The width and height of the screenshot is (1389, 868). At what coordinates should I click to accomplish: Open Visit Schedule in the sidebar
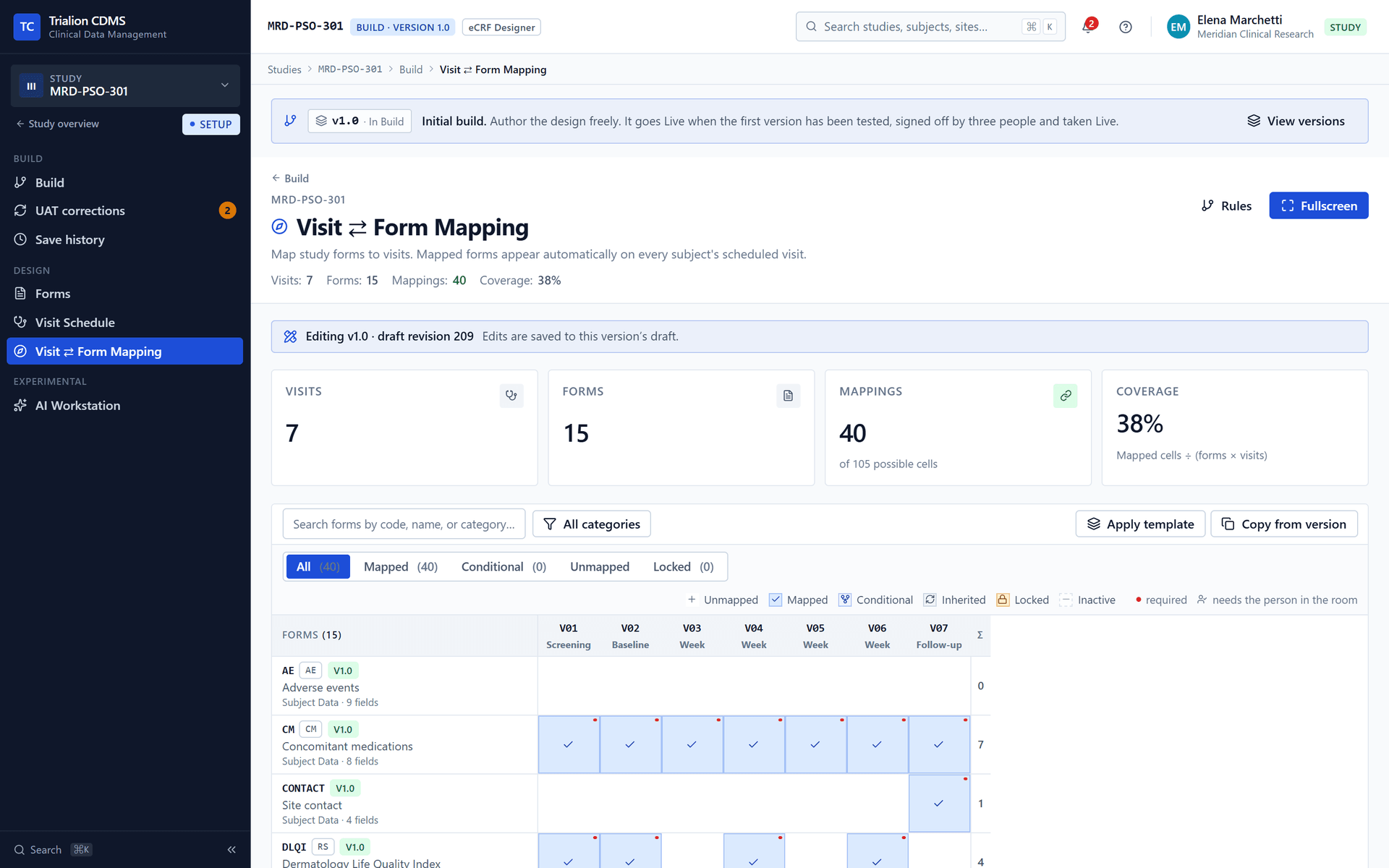coord(124,323)
